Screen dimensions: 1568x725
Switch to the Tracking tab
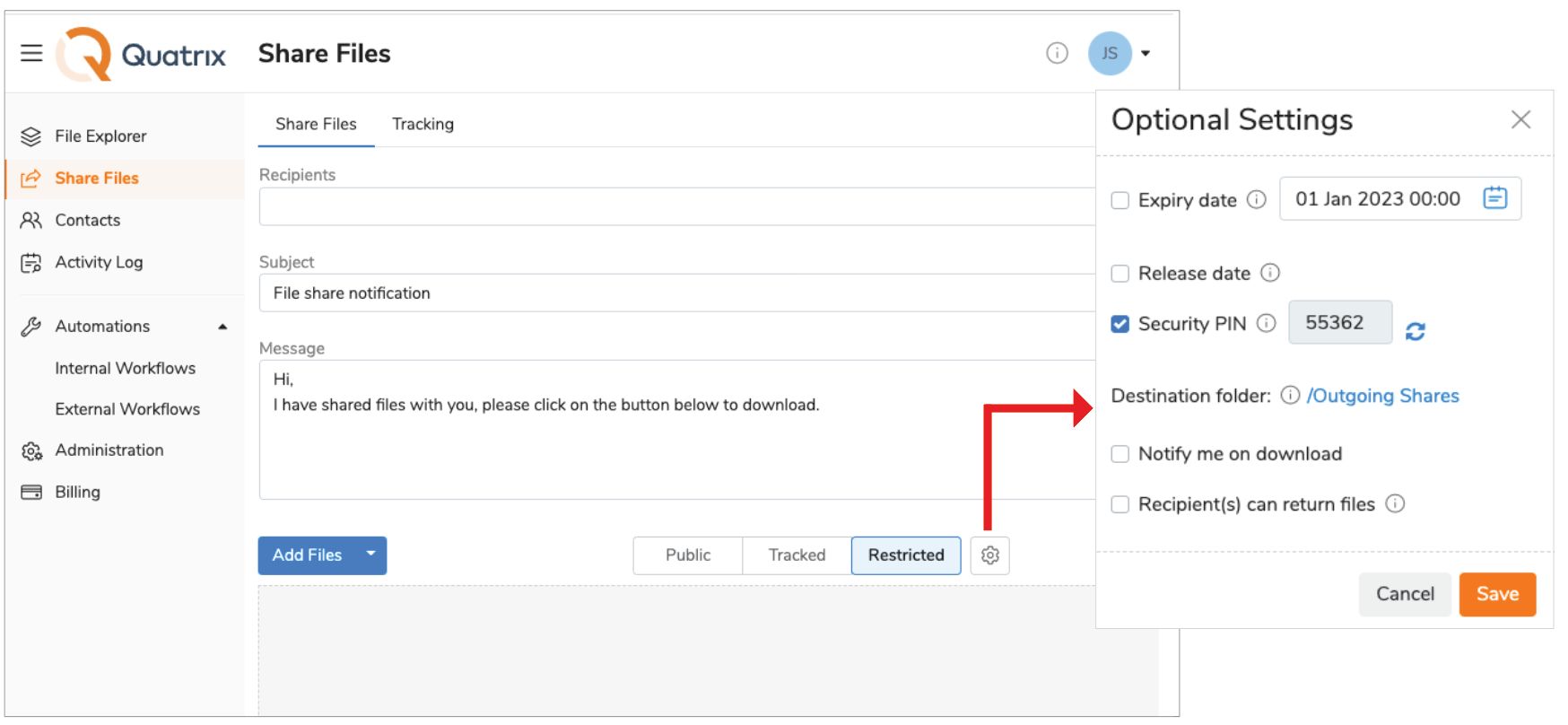[422, 124]
